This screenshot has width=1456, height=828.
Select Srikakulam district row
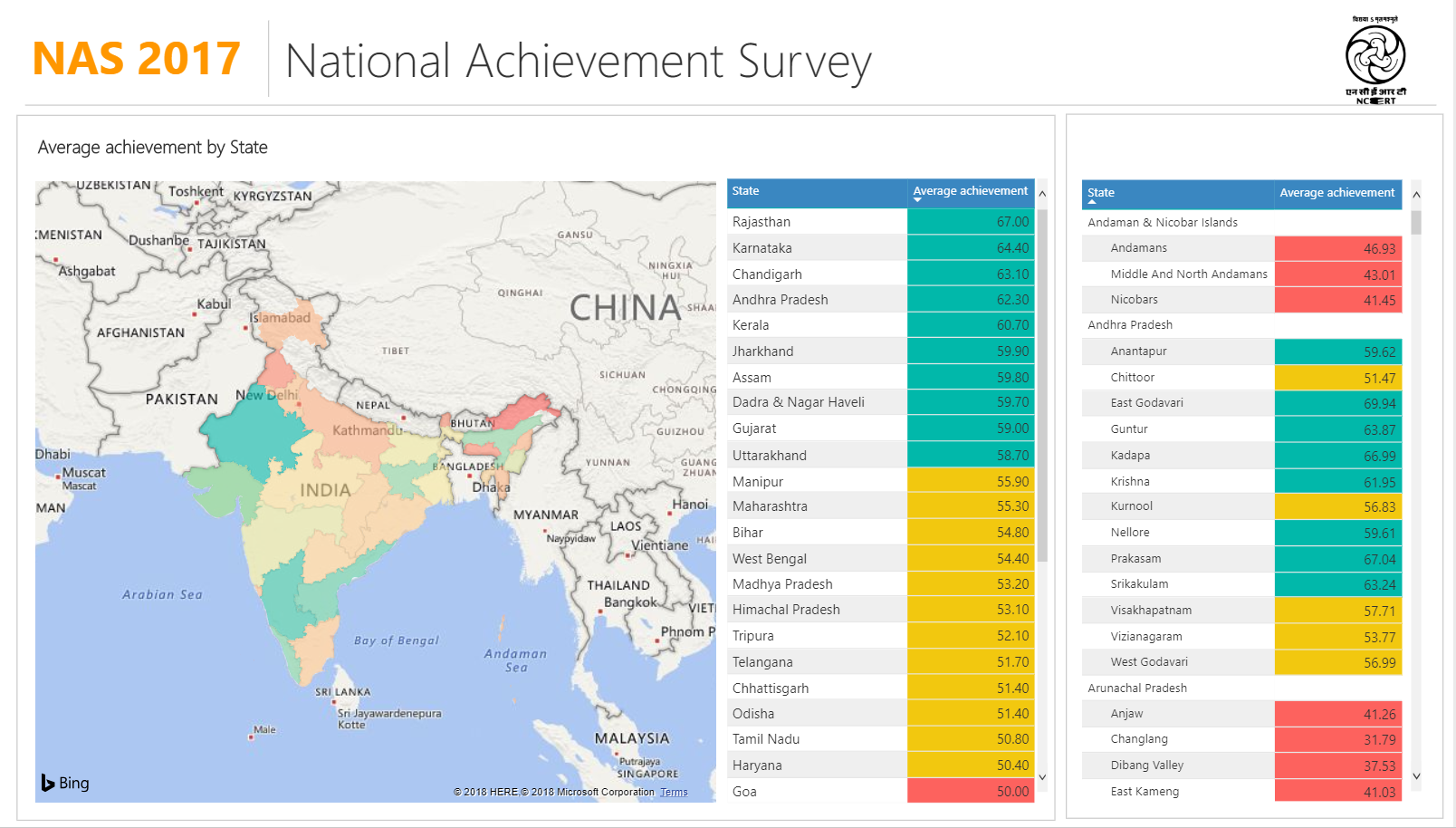(x=1242, y=584)
